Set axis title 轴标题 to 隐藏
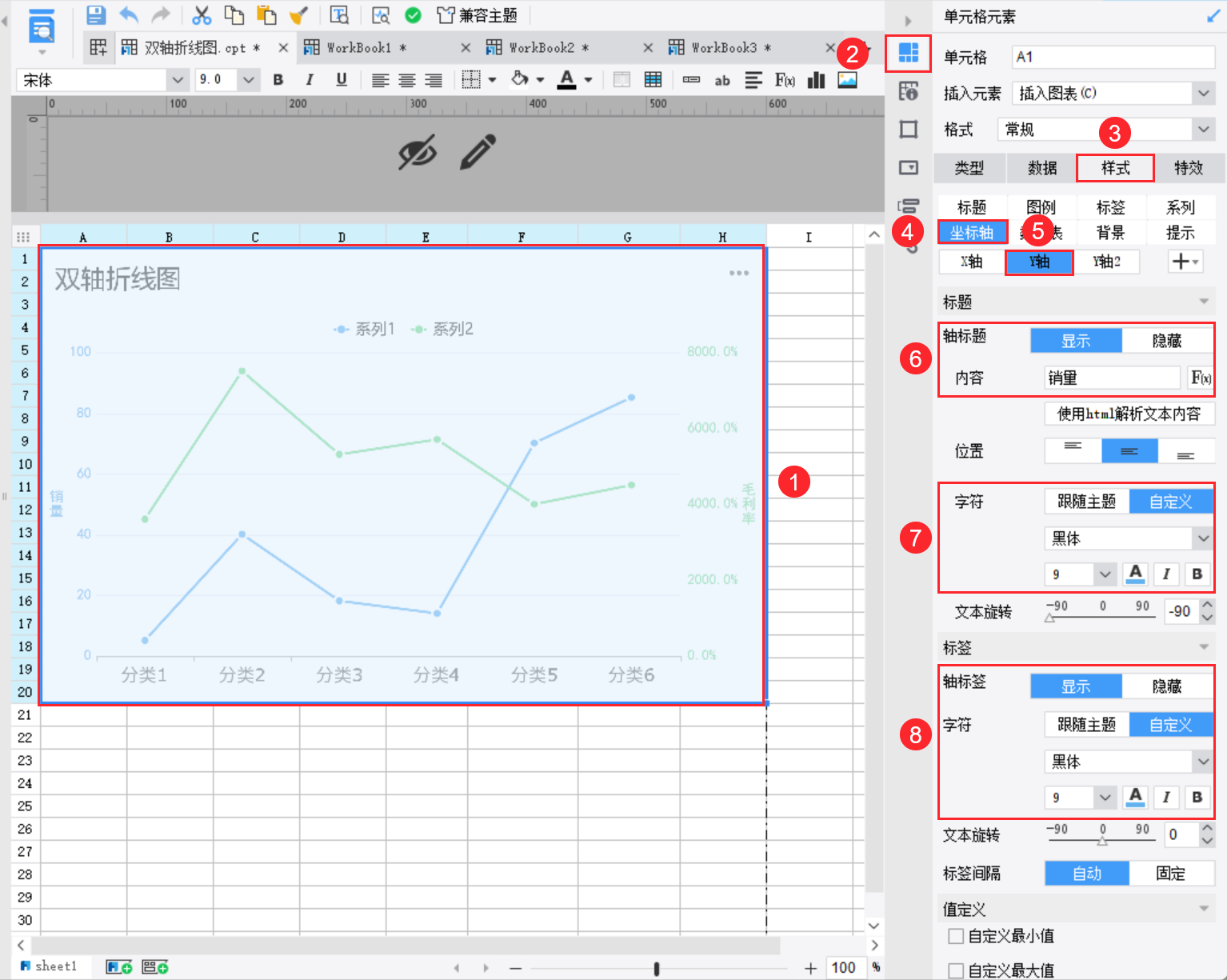 pos(1167,341)
